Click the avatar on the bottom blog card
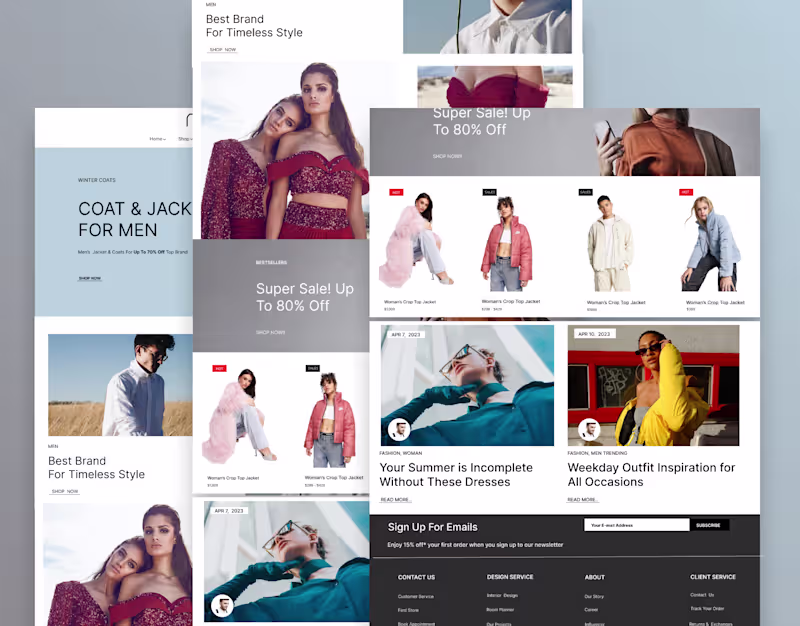Image resolution: width=800 pixels, height=626 pixels. pyautogui.click(x=222, y=606)
